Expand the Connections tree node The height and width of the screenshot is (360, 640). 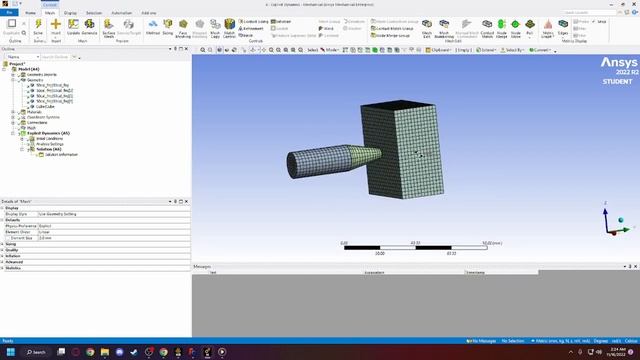[13, 122]
